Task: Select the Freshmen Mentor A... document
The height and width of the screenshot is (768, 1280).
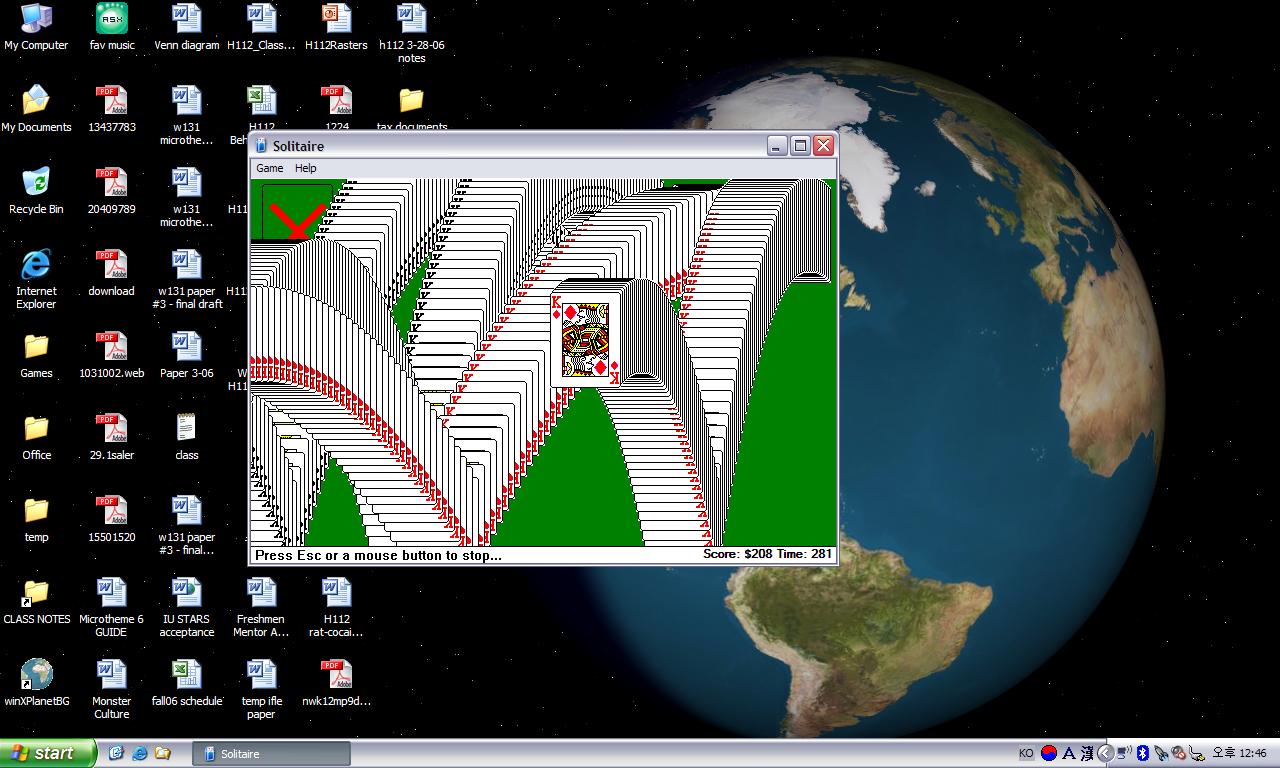Action: (261, 607)
